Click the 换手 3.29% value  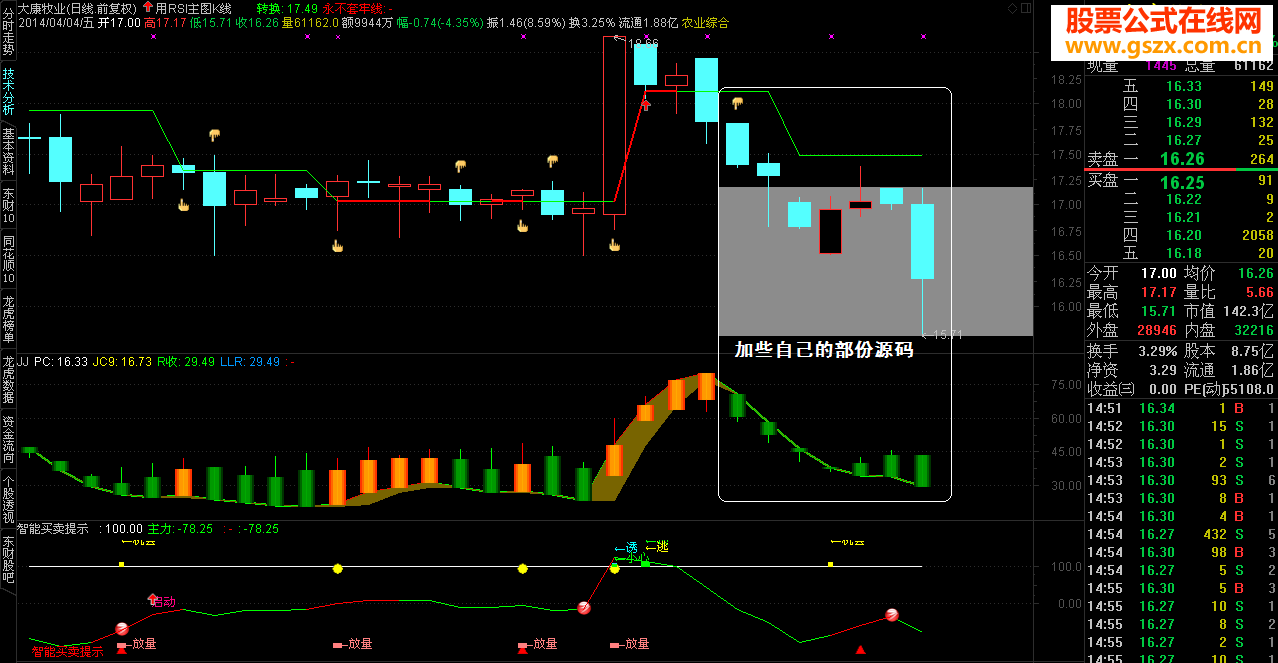[1157, 351]
